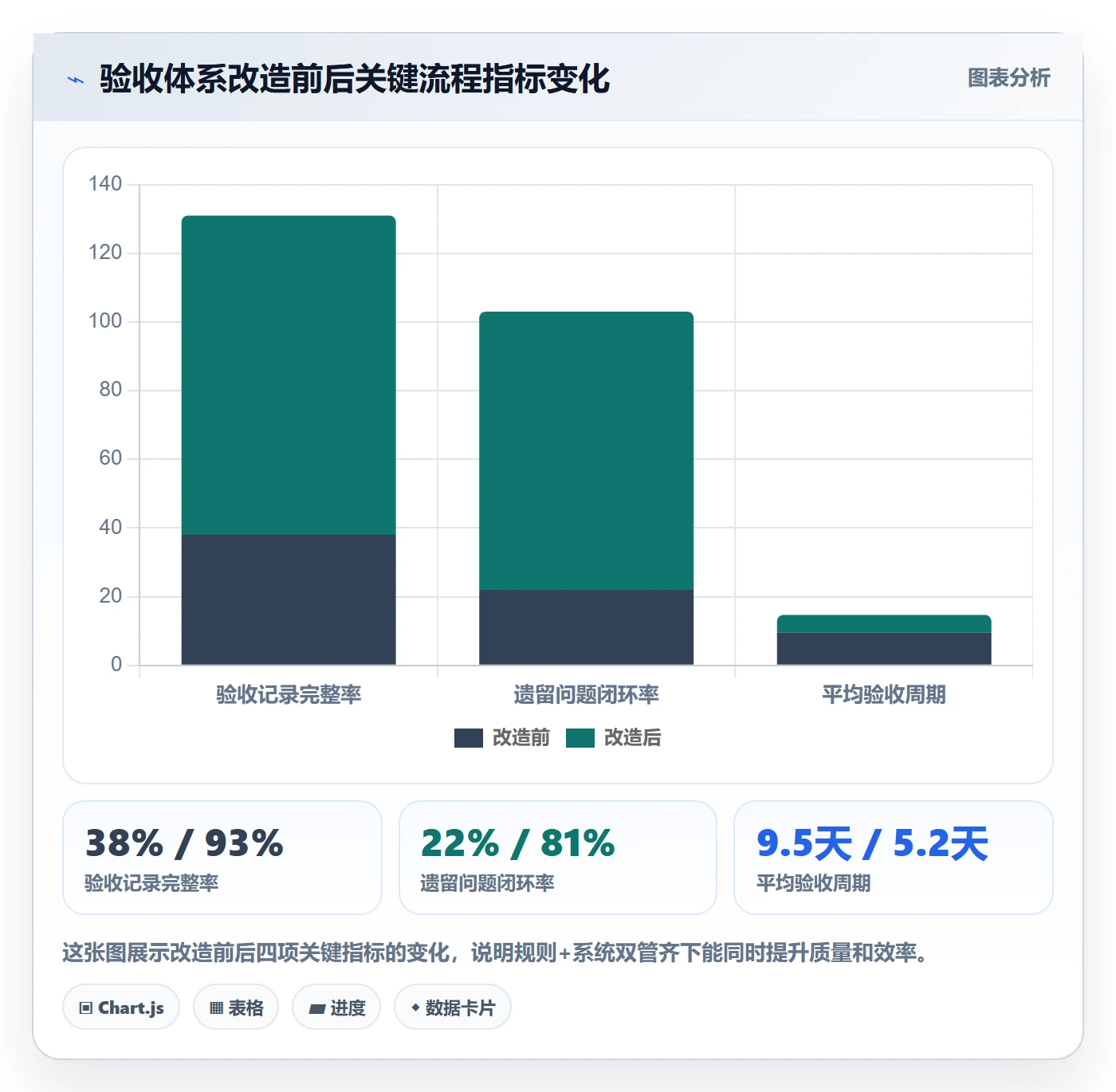Click the 遗留问题闭环率 caption under 22% / 81%

487,883
